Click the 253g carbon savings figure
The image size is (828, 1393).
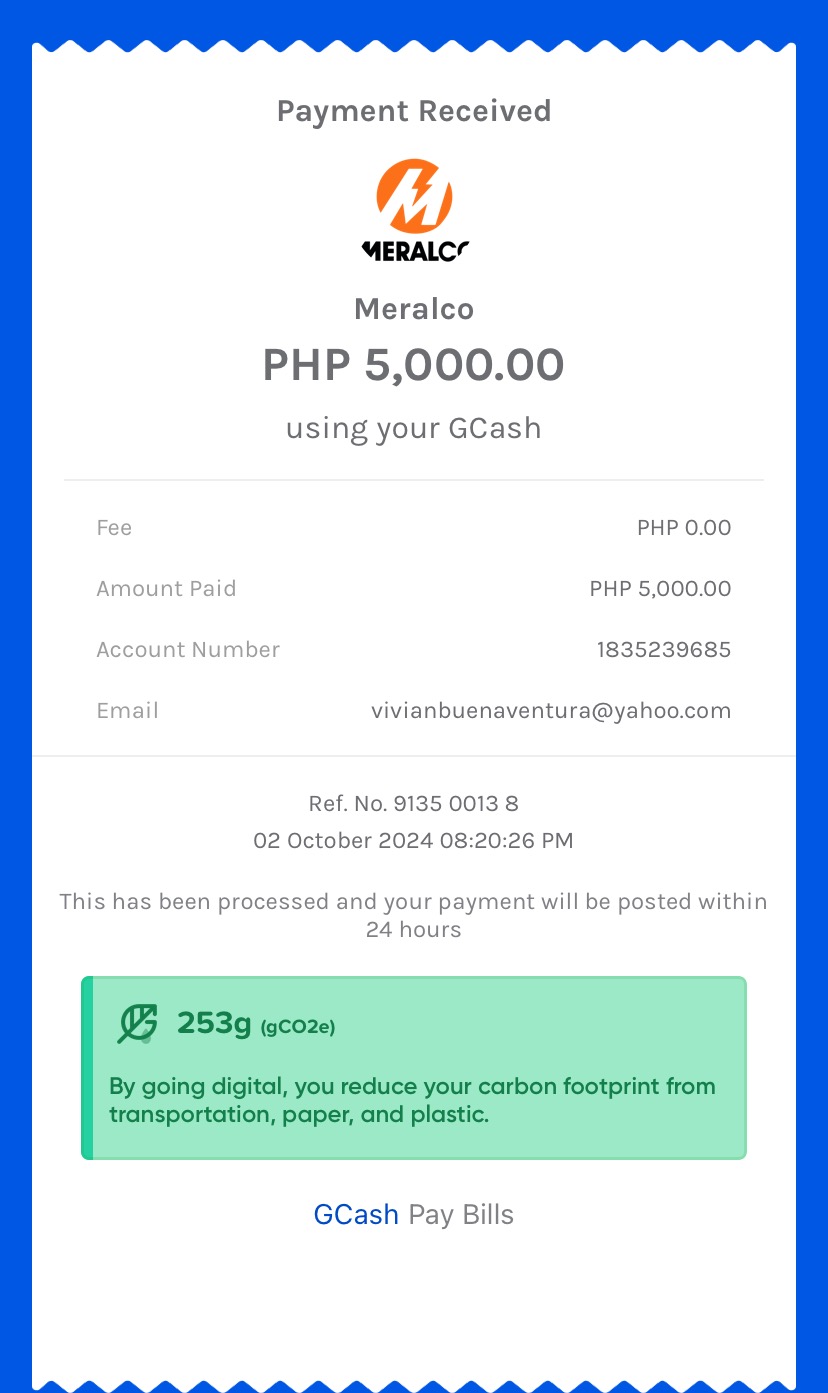coord(214,1023)
